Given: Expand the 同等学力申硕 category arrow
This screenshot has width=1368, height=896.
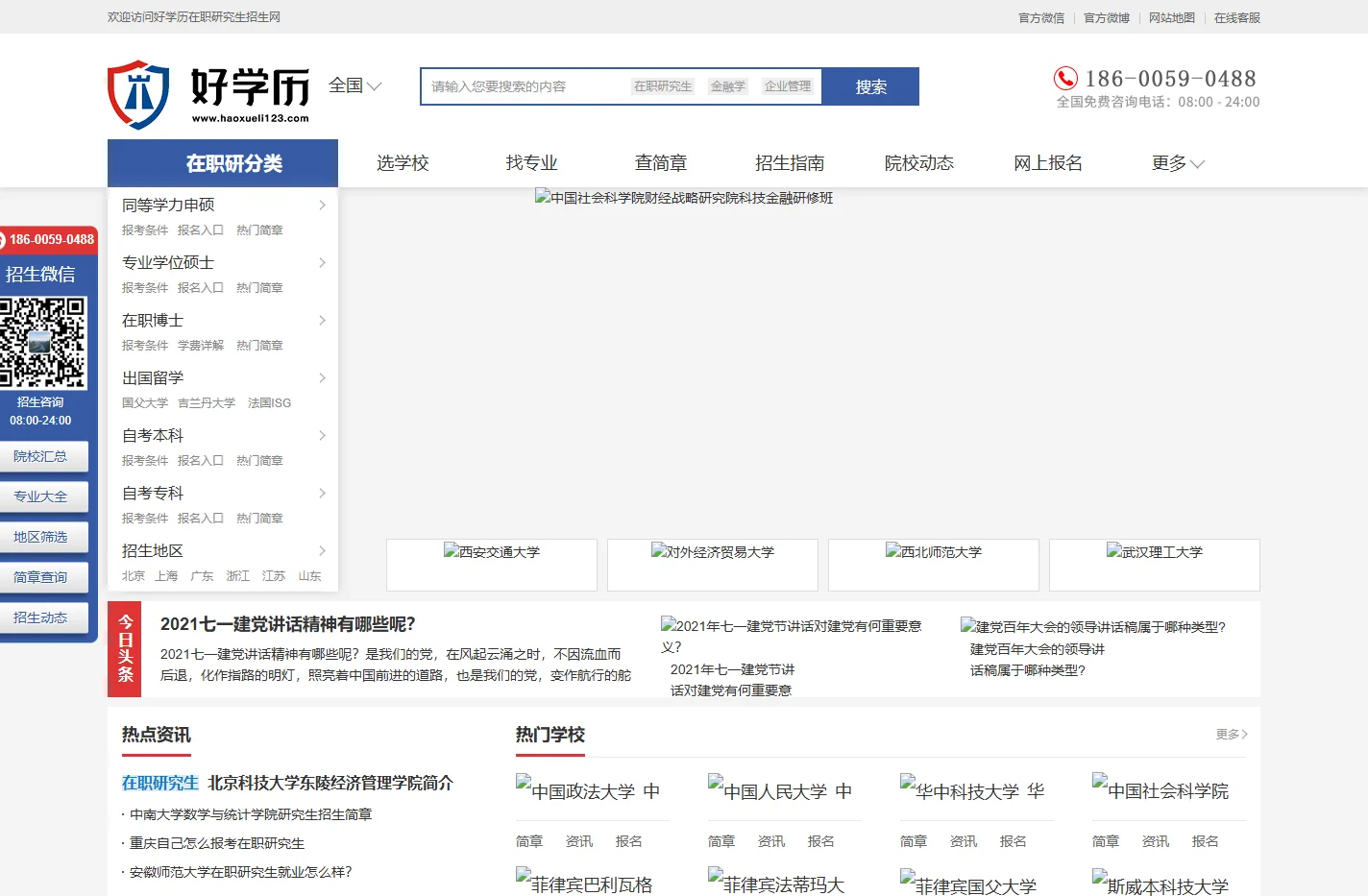Looking at the screenshot, I should pyautogui.click(x=322, y=205).
